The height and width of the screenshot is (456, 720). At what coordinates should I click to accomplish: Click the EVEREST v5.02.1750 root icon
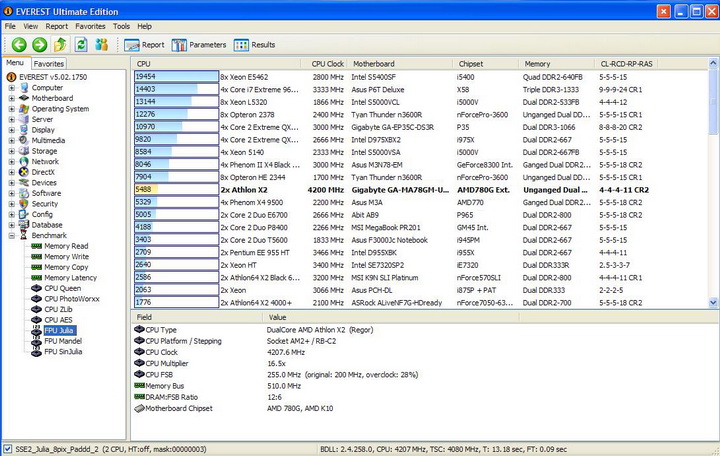tap(11, 77)
